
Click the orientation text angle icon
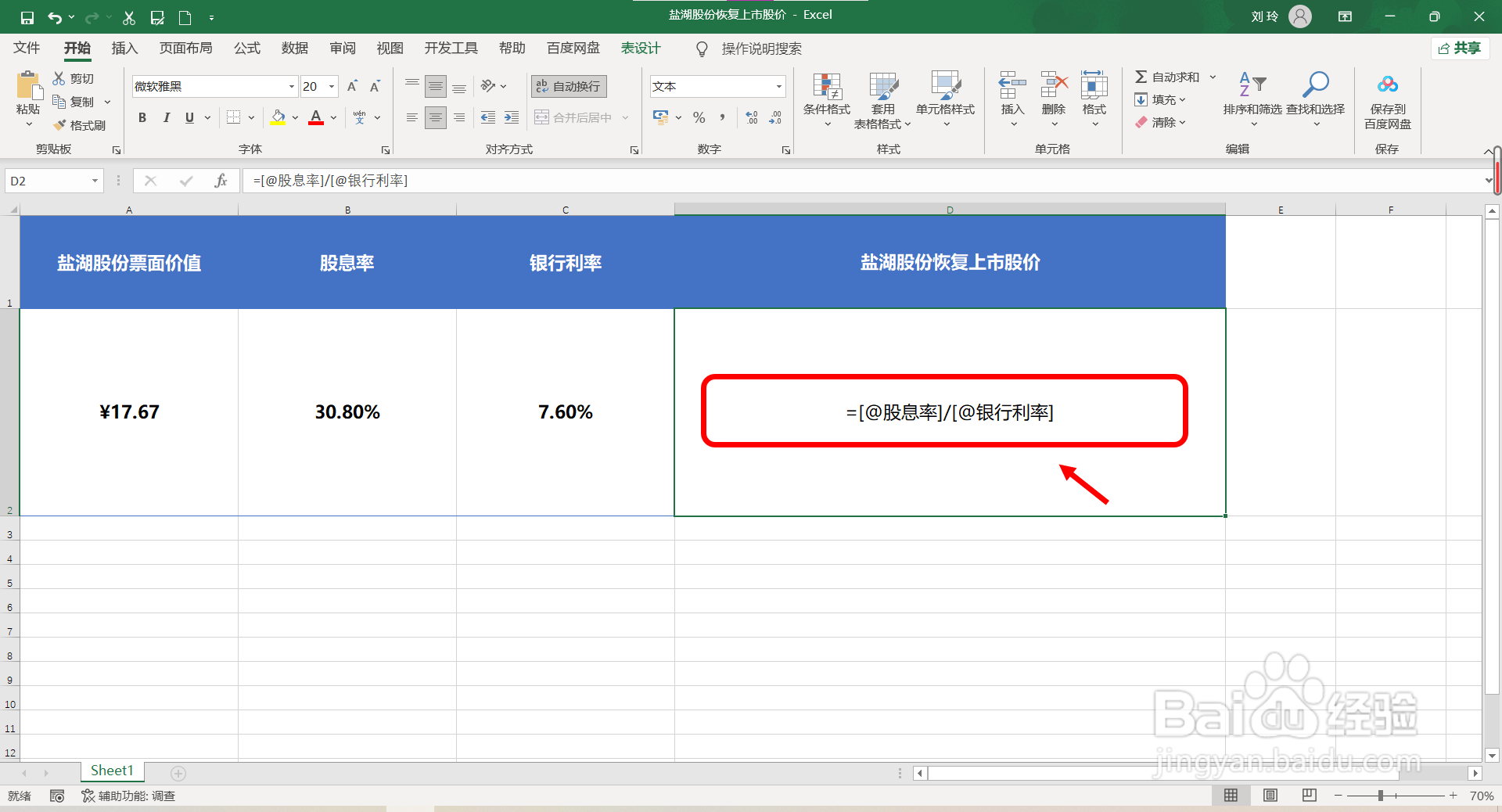point(488,86)
